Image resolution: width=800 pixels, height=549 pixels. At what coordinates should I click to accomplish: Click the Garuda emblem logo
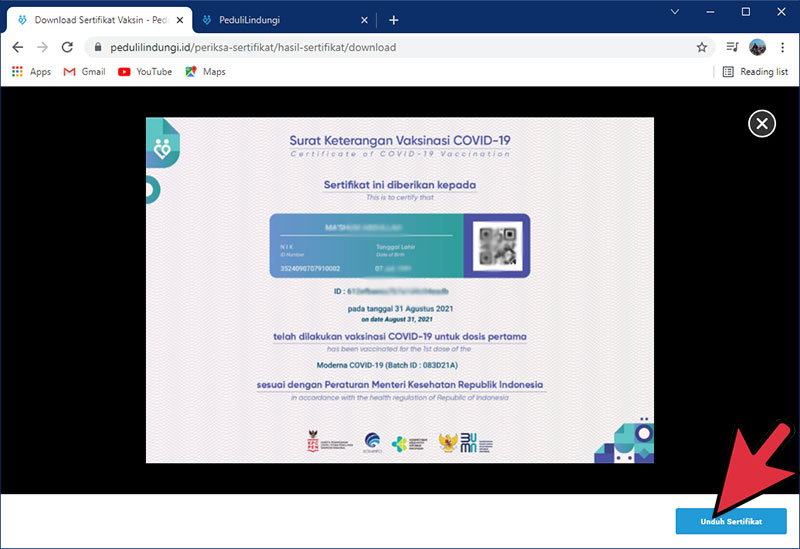click(x=448, y=442)
